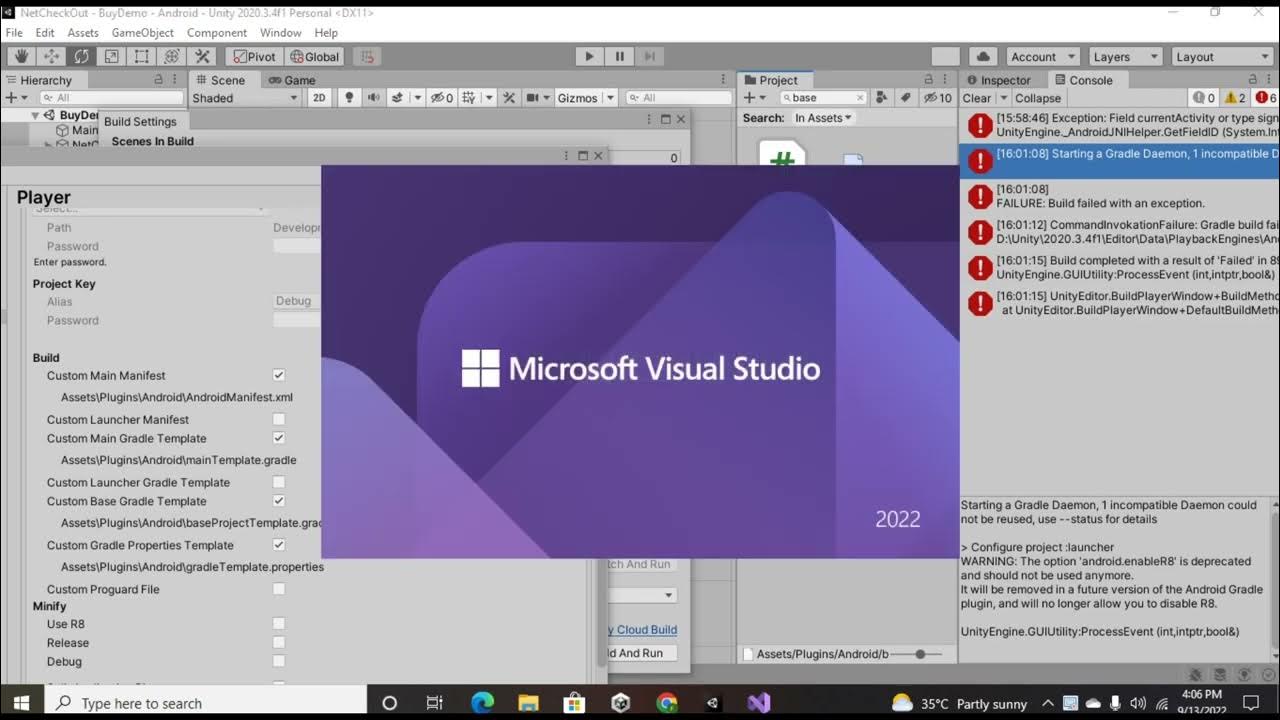Toggle 2D scene view mode

[x=319, y=98]
